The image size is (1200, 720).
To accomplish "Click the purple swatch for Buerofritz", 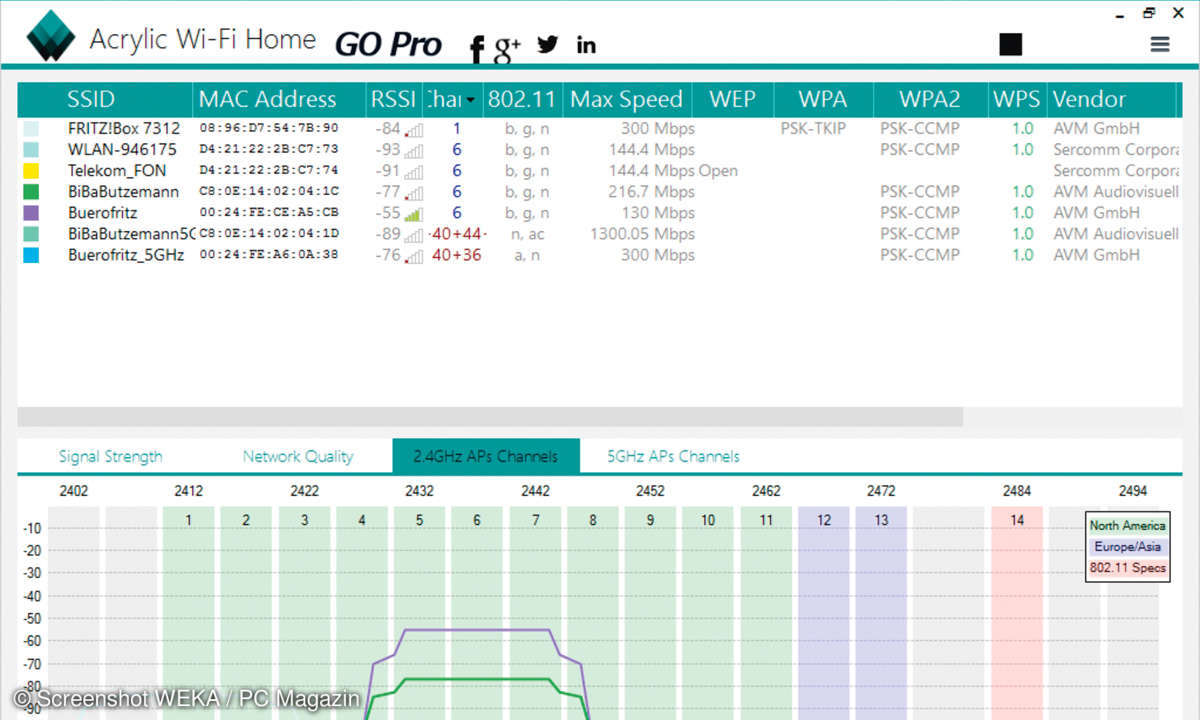I will pyautogui.click(x=31, y=213).
